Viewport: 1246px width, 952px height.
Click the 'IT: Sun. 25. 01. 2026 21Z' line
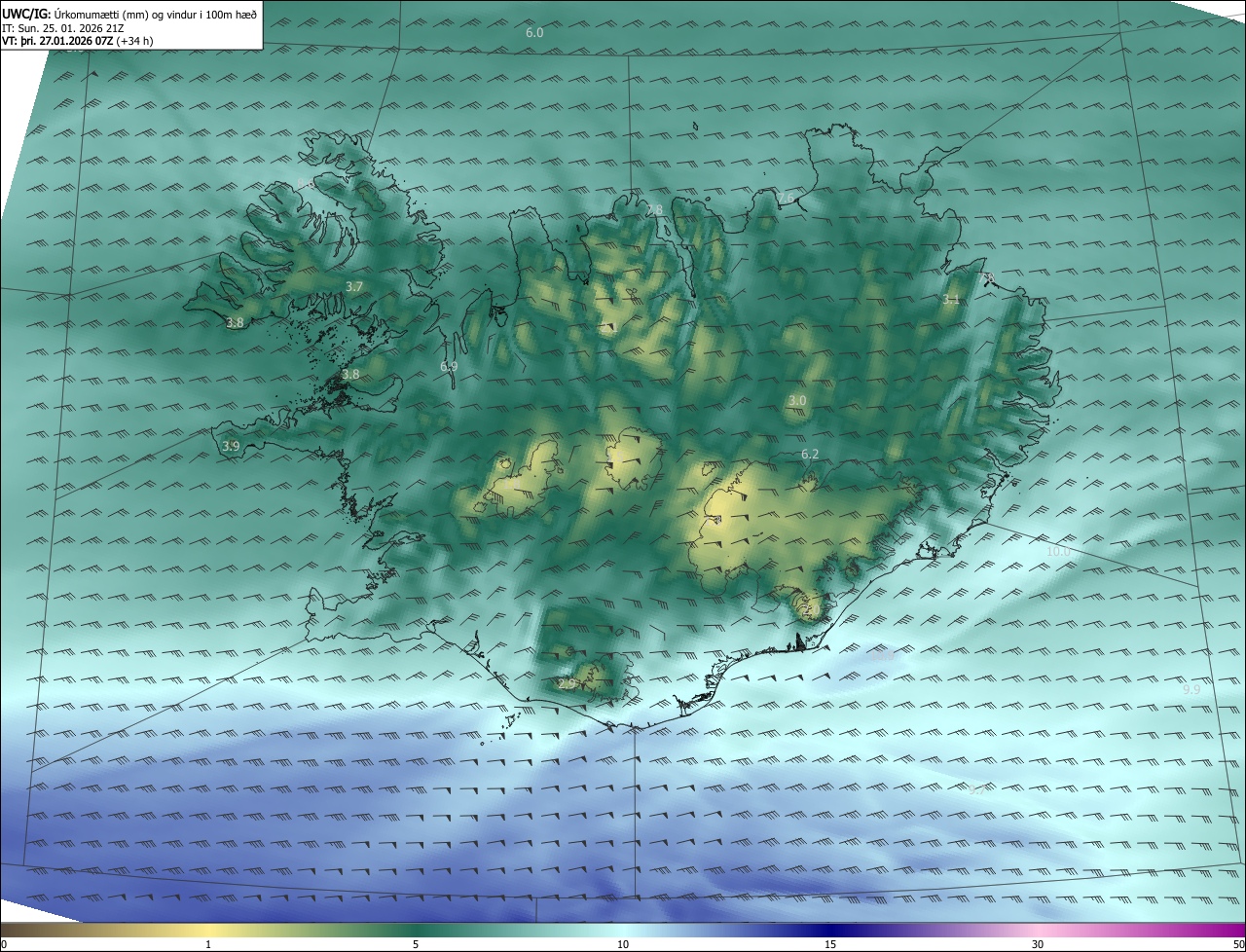click(63, 27)
